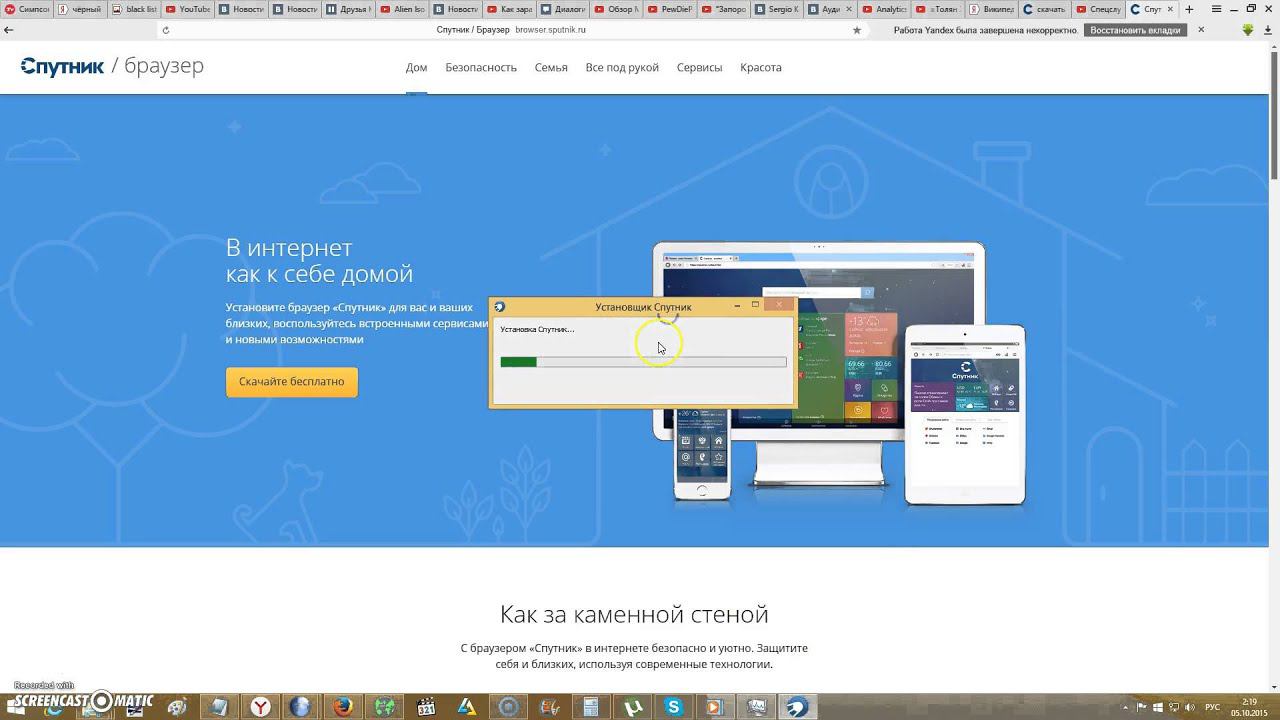The image size is (1280, 720).
Task: Switch to the чёрный Yandex tab
Action: 81,9
